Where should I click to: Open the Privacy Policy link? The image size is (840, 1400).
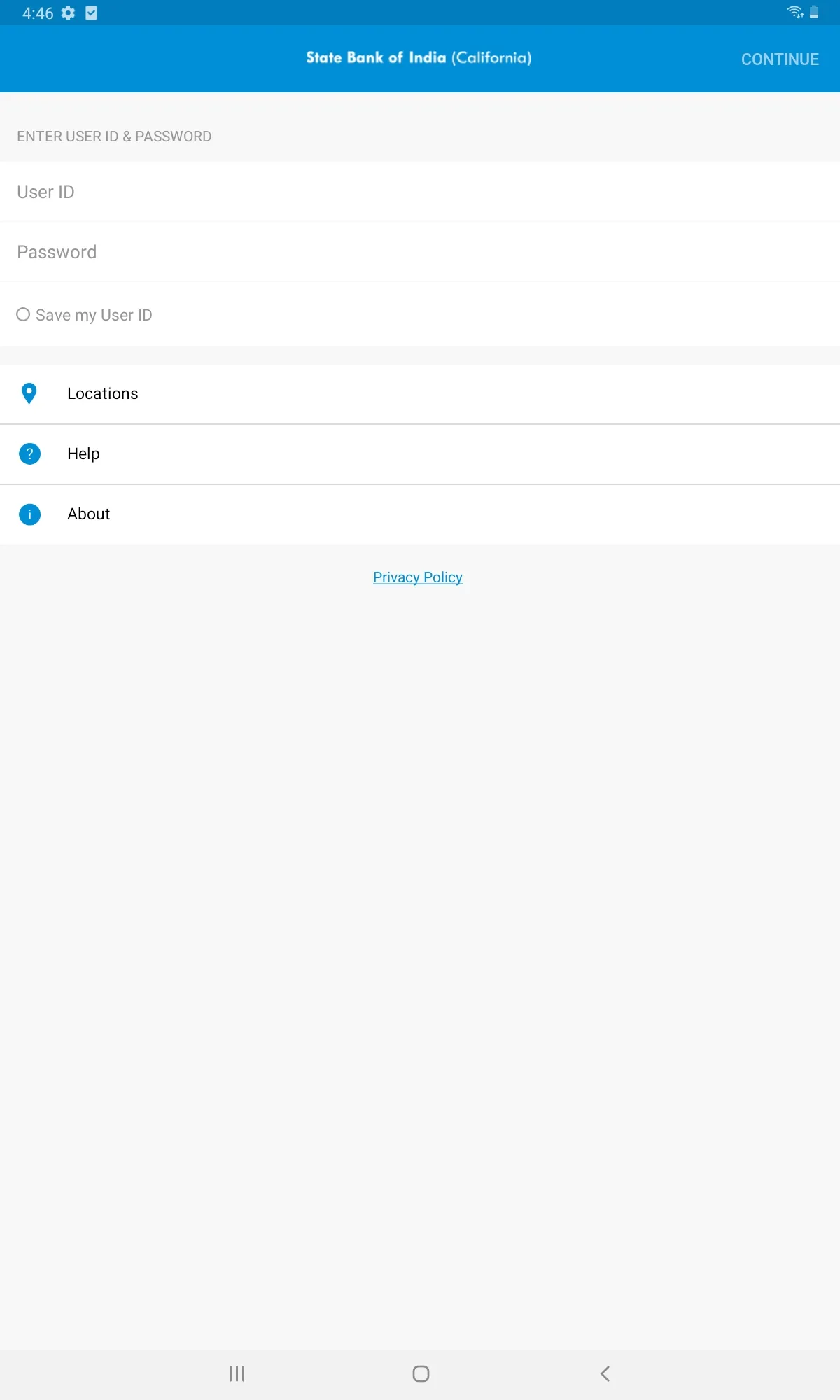[x=418, y=577]
